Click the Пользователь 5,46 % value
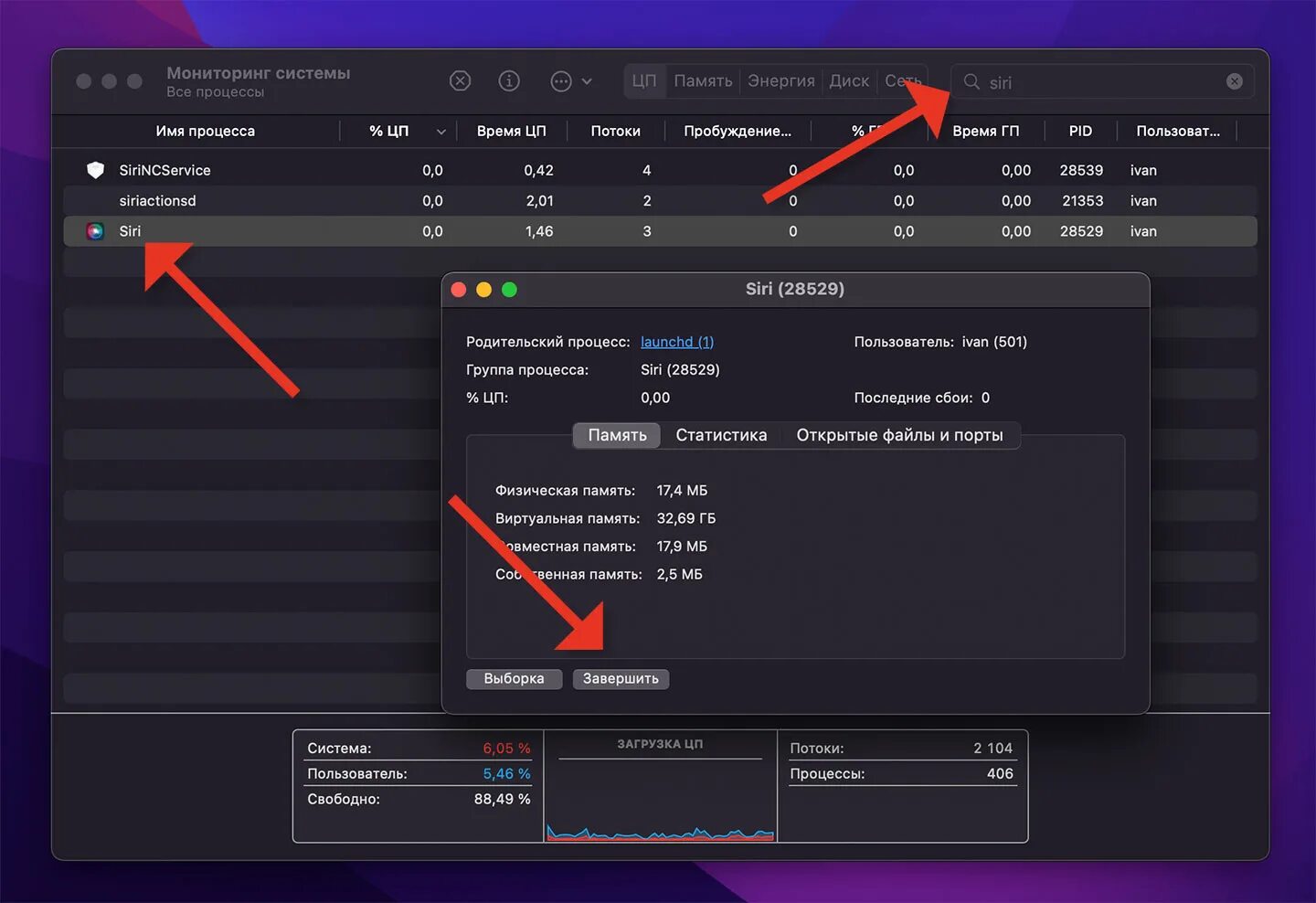This screenshot has height=903, width=1316. [x=506, y=773]
